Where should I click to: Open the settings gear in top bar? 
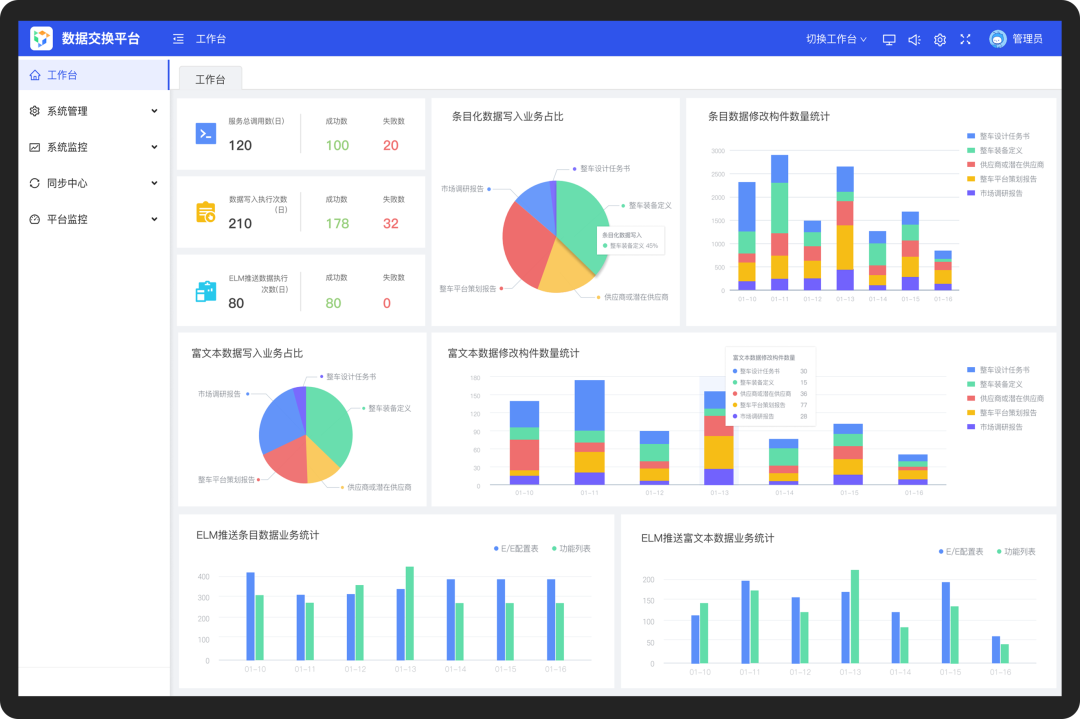tap(939, 39)
